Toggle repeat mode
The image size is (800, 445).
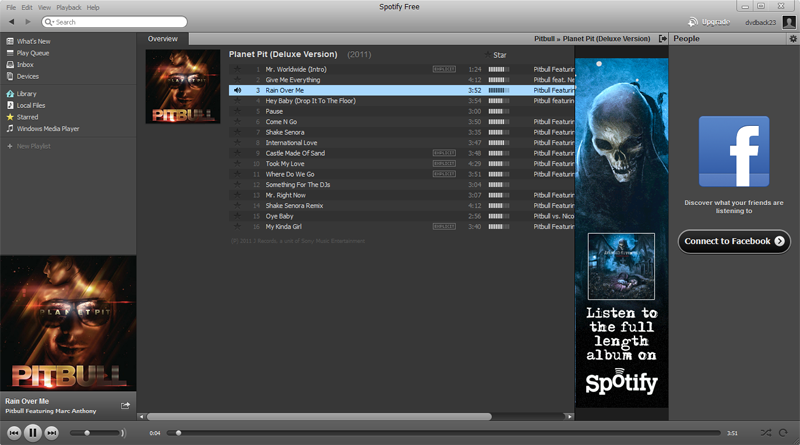tap(783, 433)
